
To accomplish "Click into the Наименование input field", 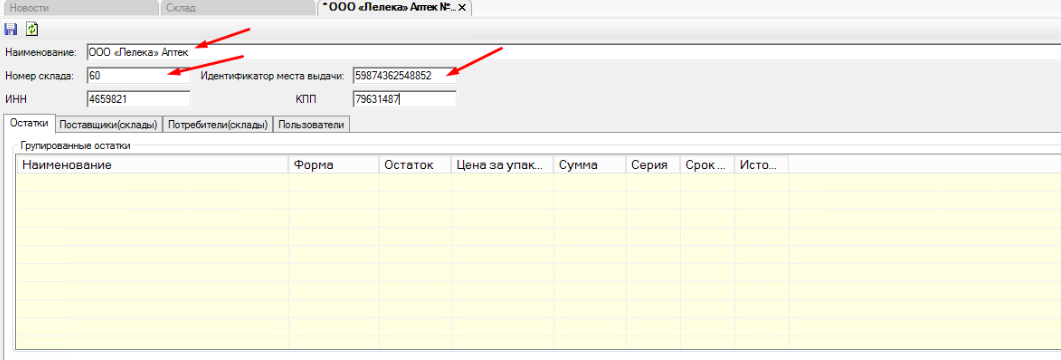I will tap(573, 52).
